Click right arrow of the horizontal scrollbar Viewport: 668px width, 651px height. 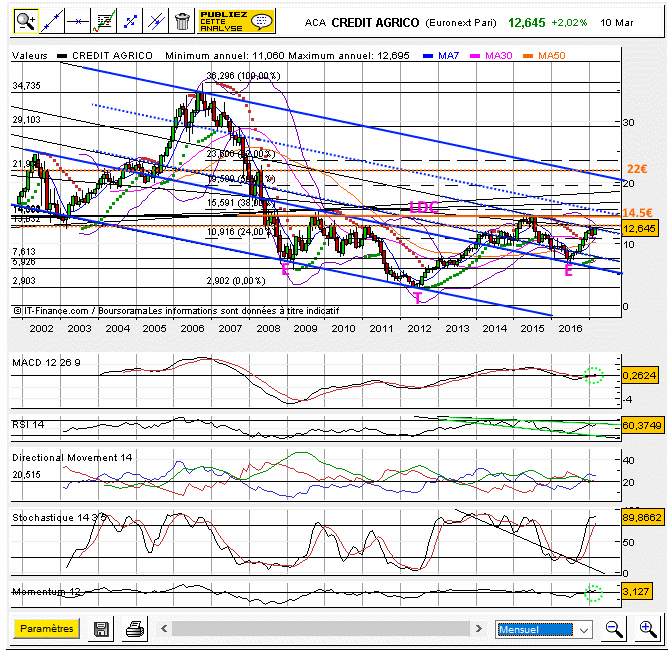(x=478, y=628)
